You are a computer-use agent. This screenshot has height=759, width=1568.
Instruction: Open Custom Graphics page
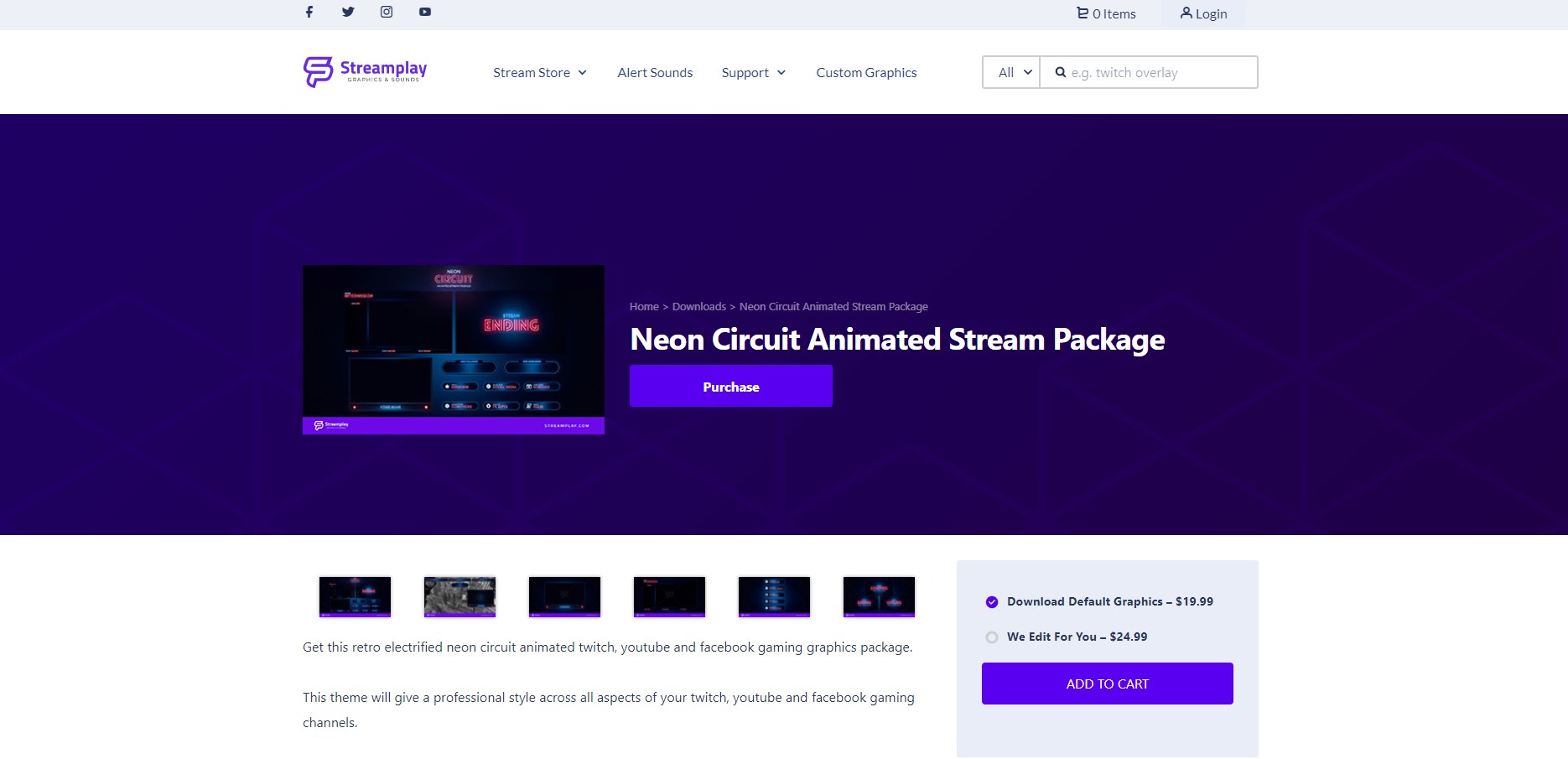[866, 73]
